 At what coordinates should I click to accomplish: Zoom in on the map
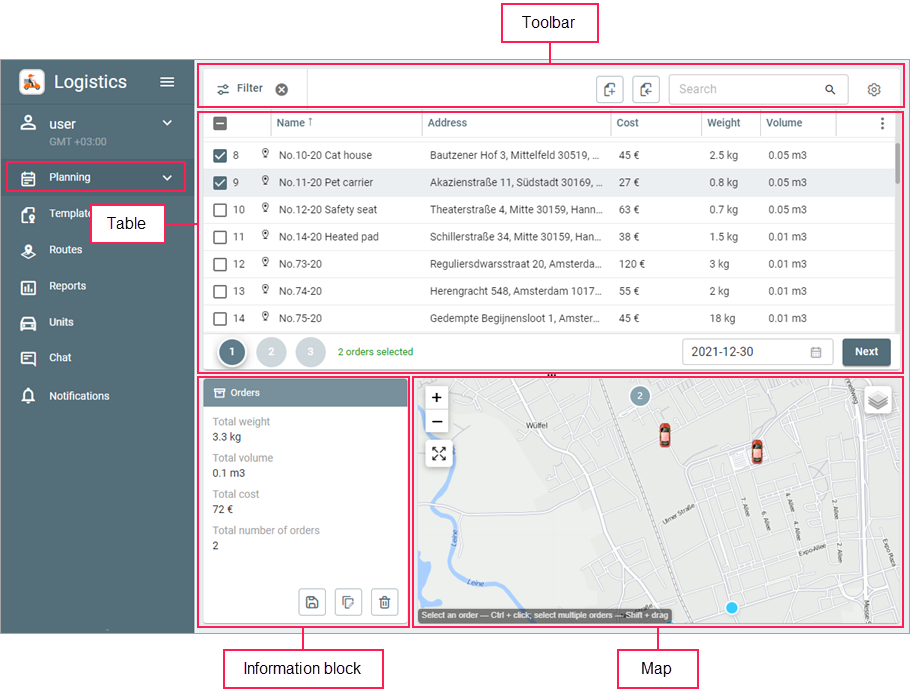(437, 397)
